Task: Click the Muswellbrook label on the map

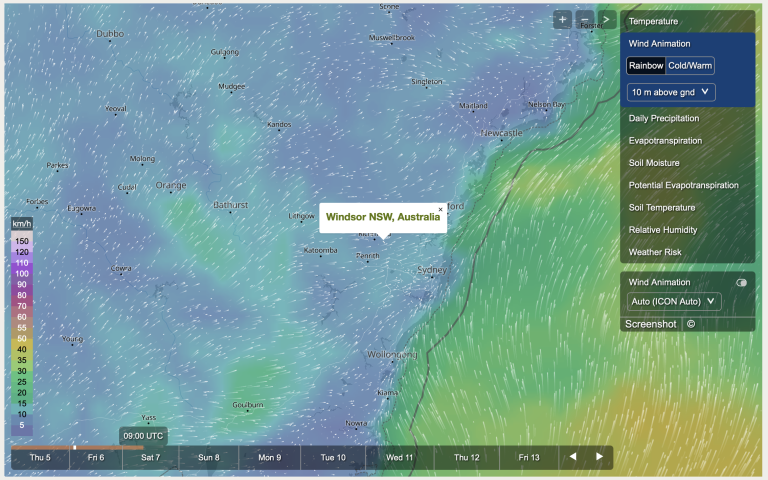Action: 392,38
